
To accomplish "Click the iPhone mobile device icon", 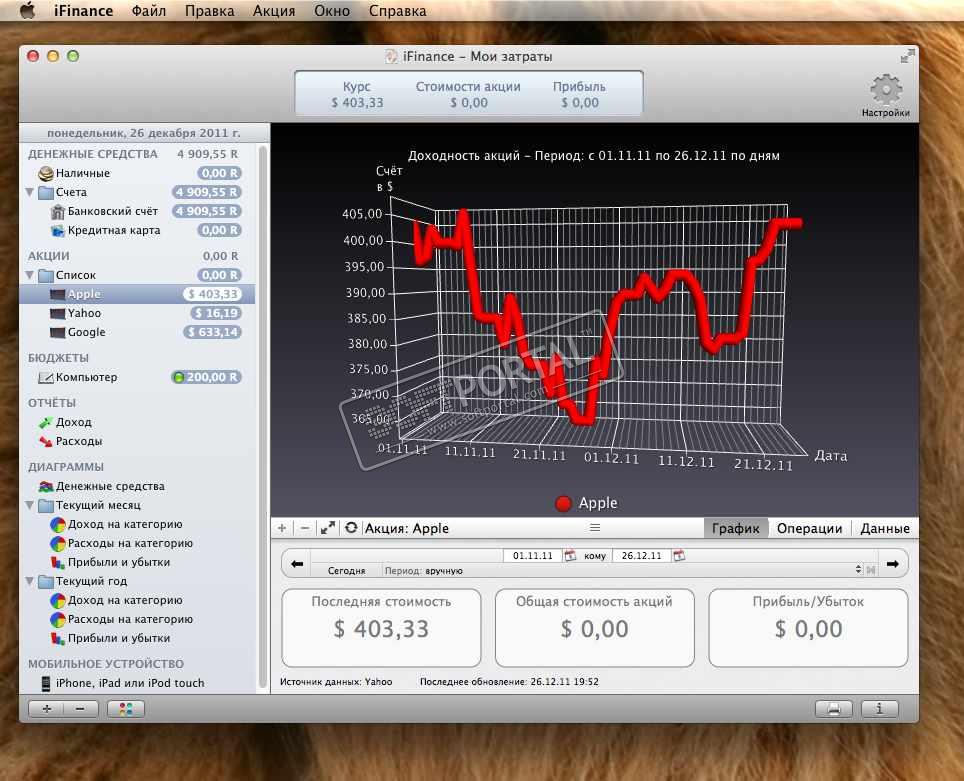I will tap(46, 683).
